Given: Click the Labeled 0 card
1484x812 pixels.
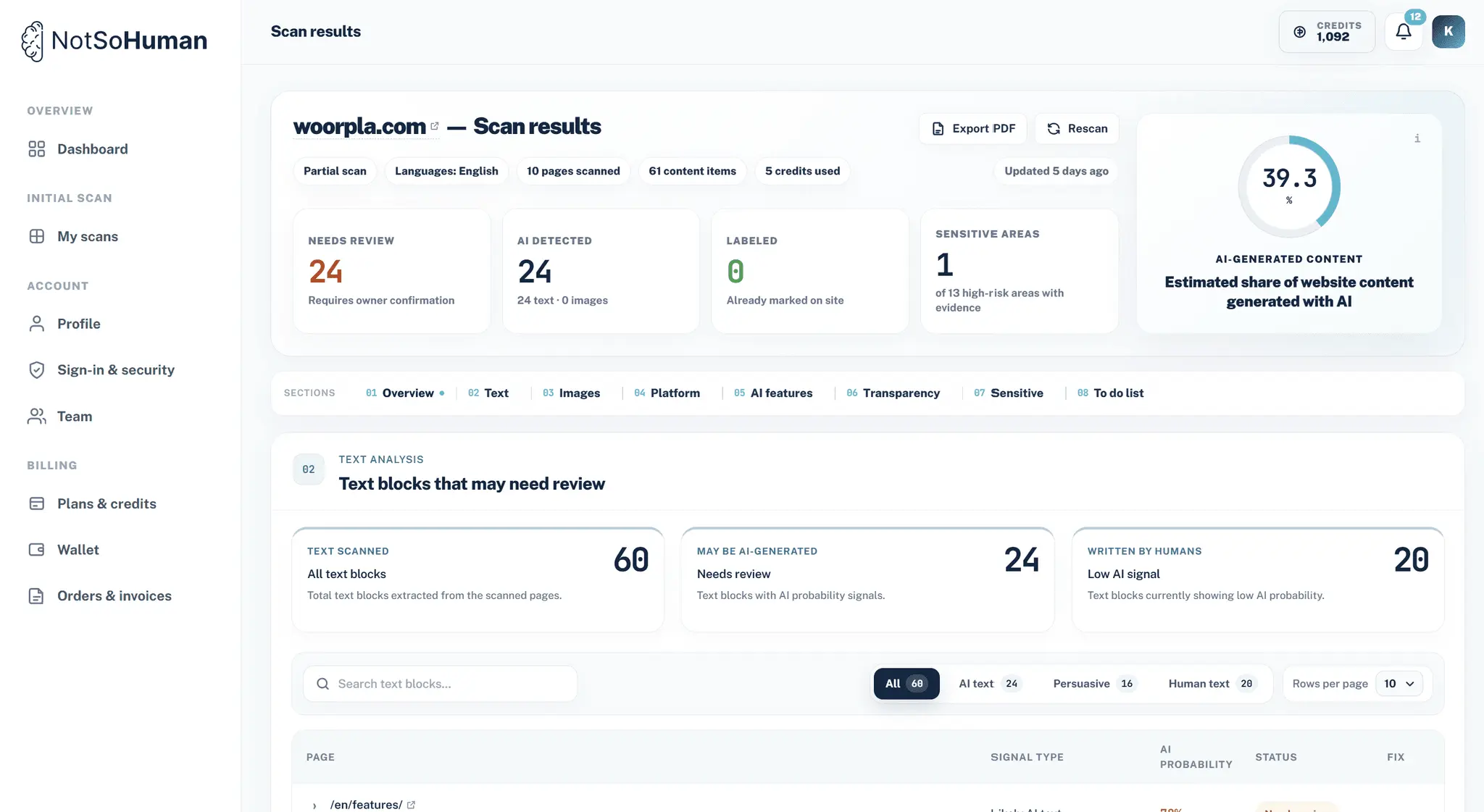Looking at the screenshot, I should click(810, 271).
